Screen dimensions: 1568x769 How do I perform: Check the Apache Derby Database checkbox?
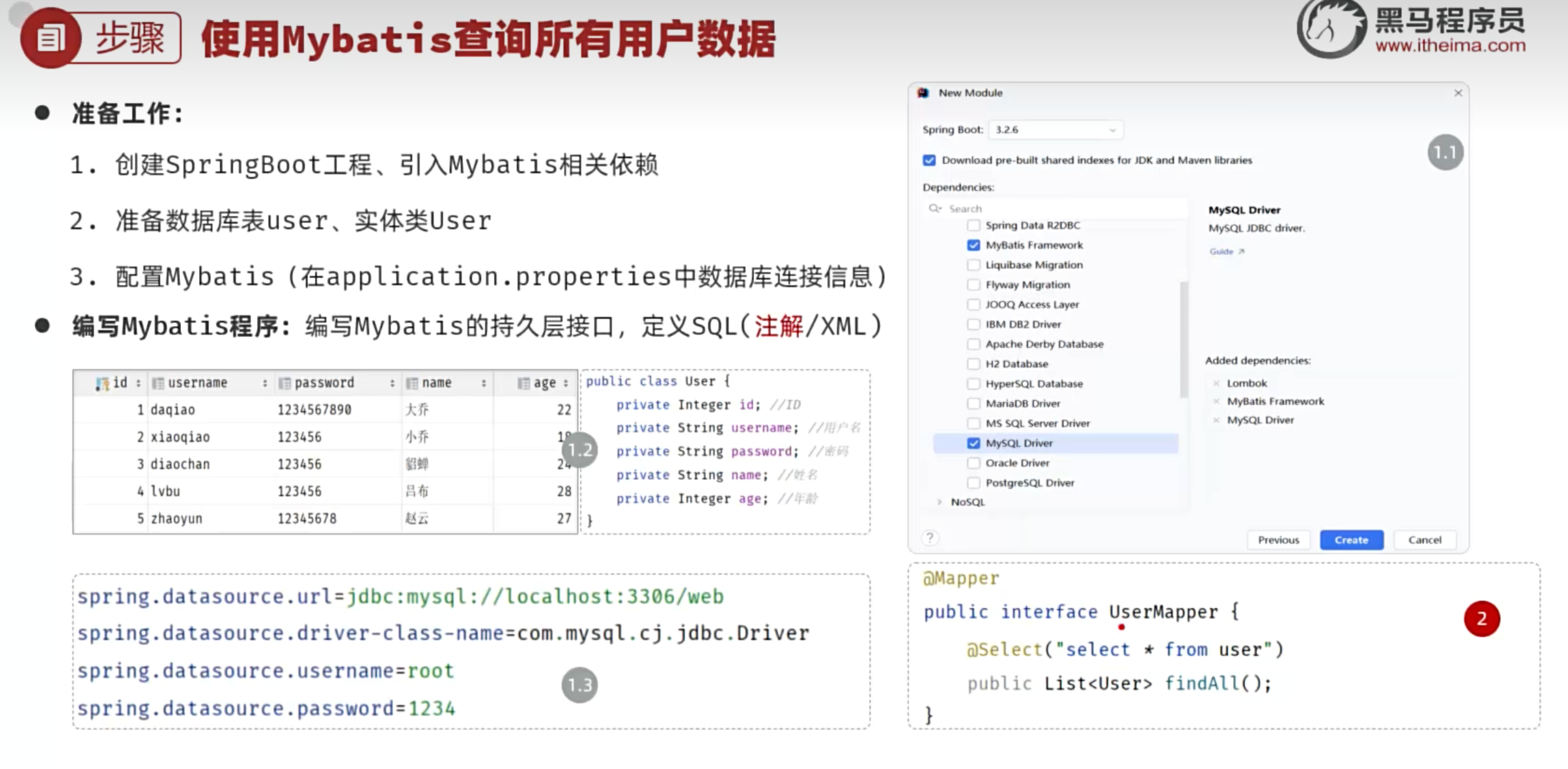point(974,344)
